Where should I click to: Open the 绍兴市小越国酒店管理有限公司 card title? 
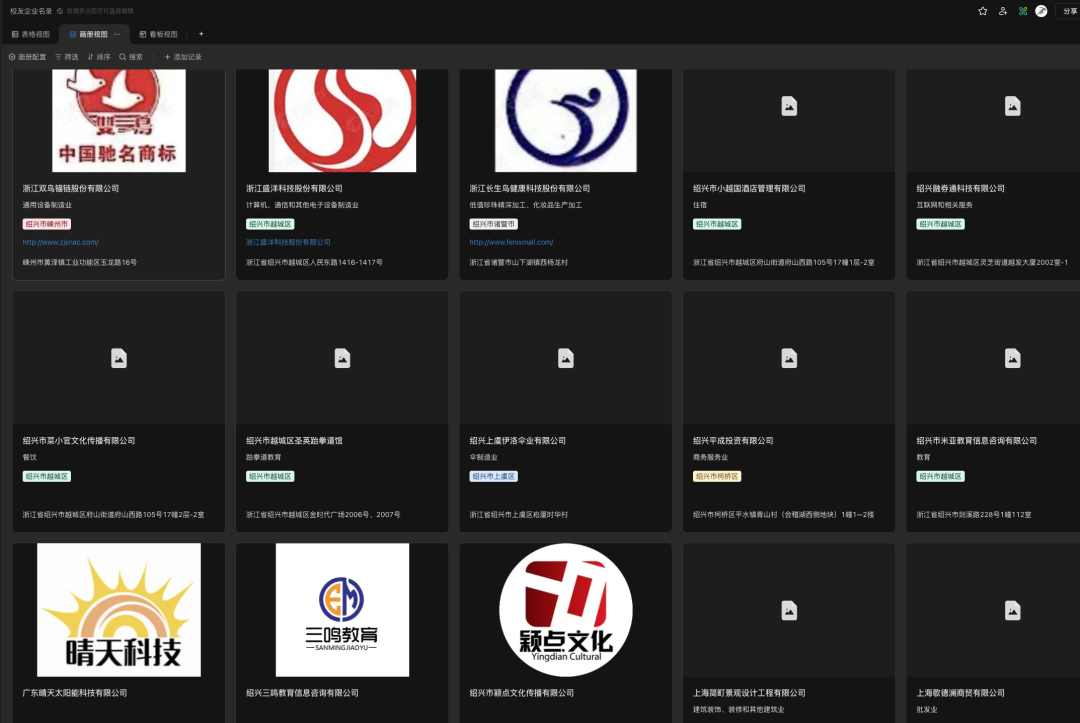click(x=749, y=189)
